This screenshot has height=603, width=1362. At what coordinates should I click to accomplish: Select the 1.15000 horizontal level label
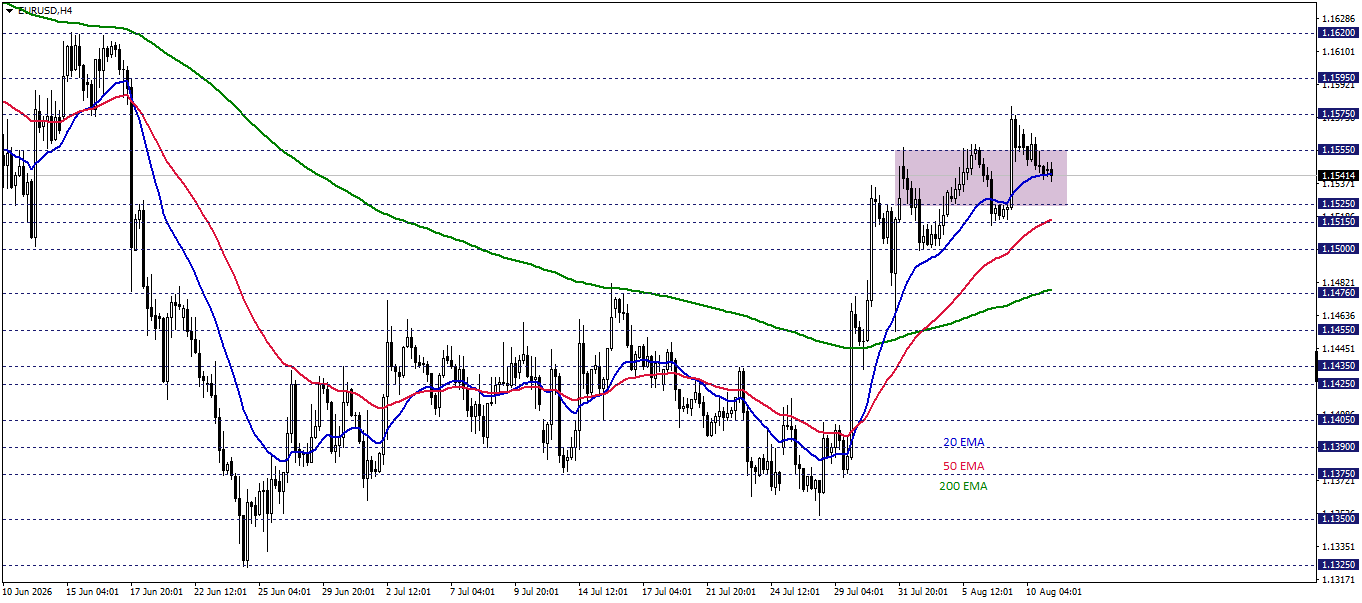click(1338, 249)
